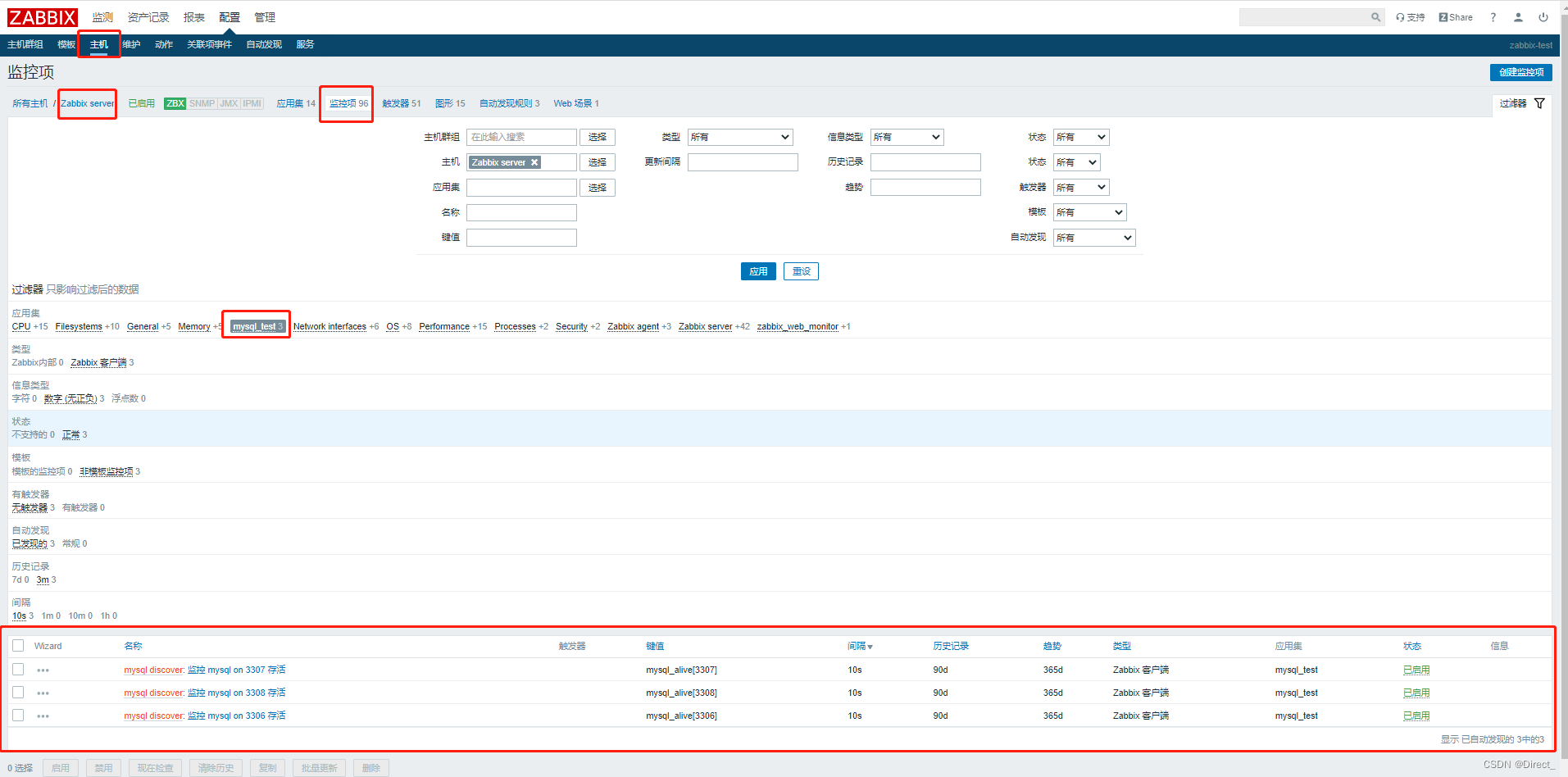Click the JMX availability badge
Viewport: 1568px width, 777px height.
229,103
